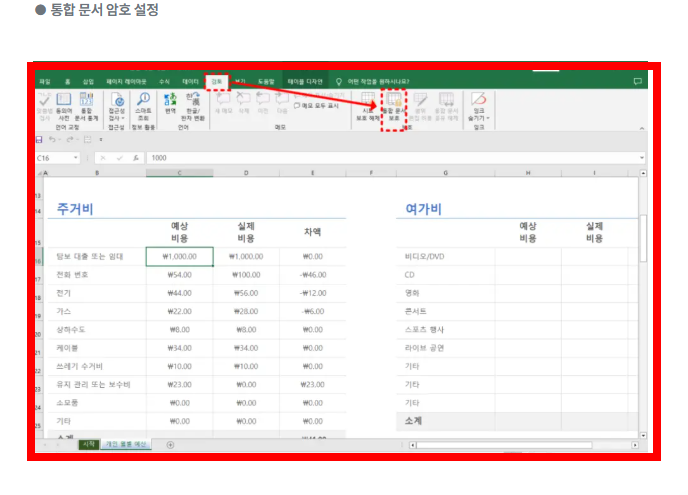Open the 접근성 검사 dropdown
Viewport: 688px width, 495px height.
[117, 107]
